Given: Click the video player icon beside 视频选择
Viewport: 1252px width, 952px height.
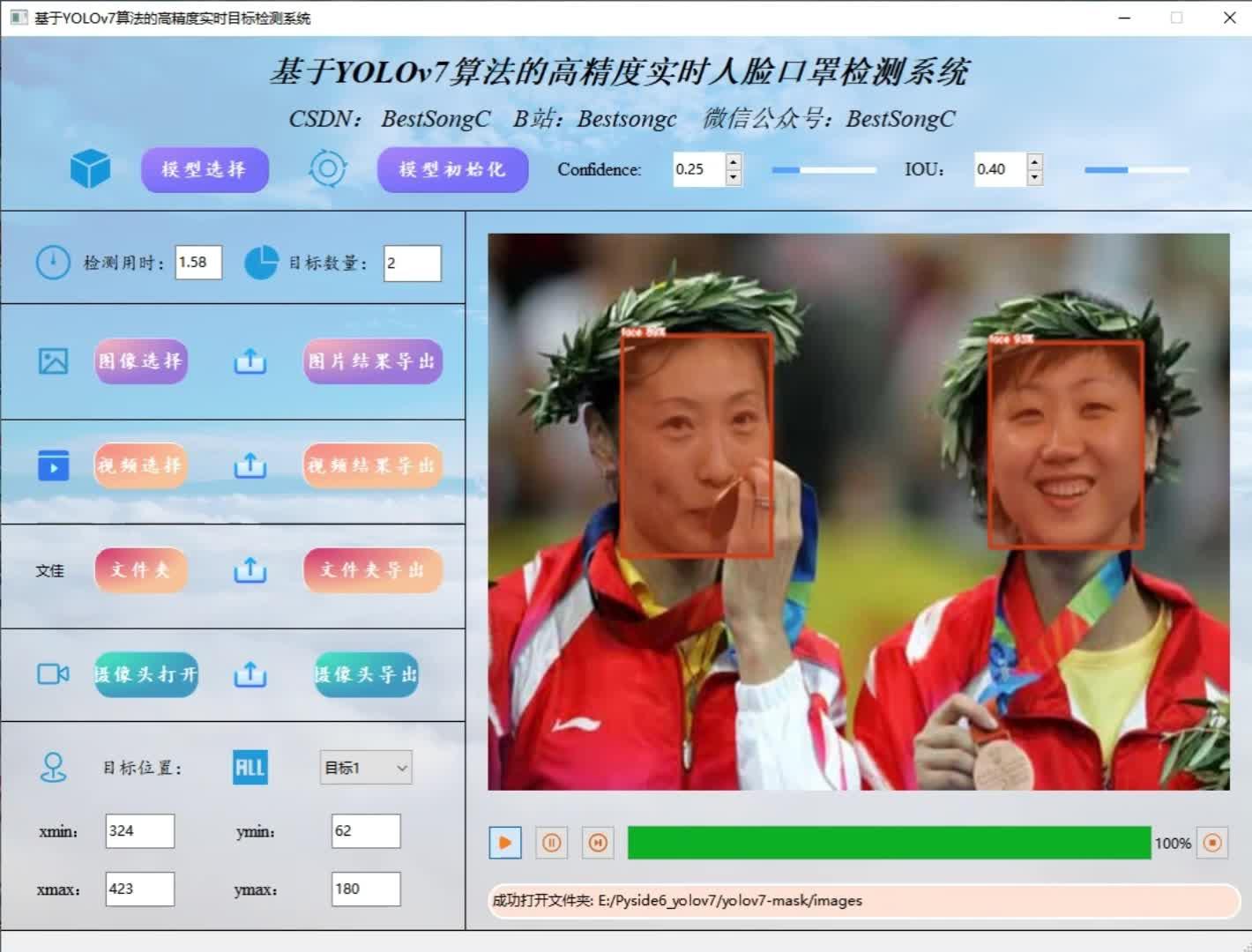Looking at the screenshot, I should point(53,465).
